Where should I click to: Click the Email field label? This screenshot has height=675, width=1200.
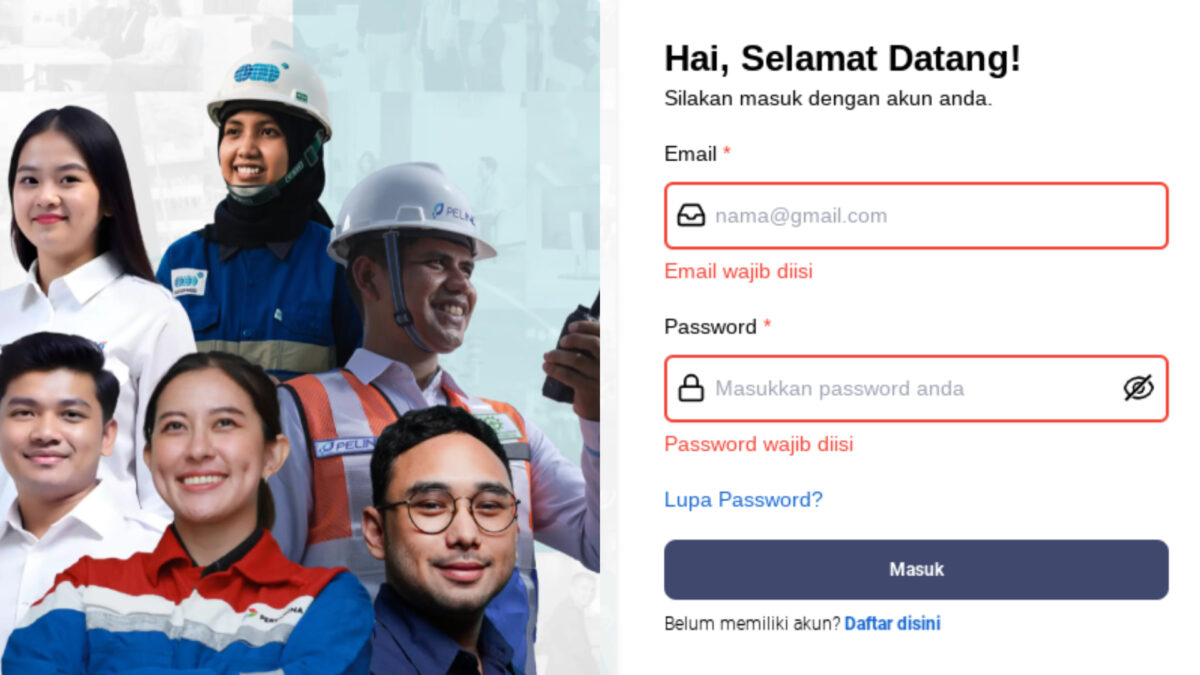(x=690, y=154)
